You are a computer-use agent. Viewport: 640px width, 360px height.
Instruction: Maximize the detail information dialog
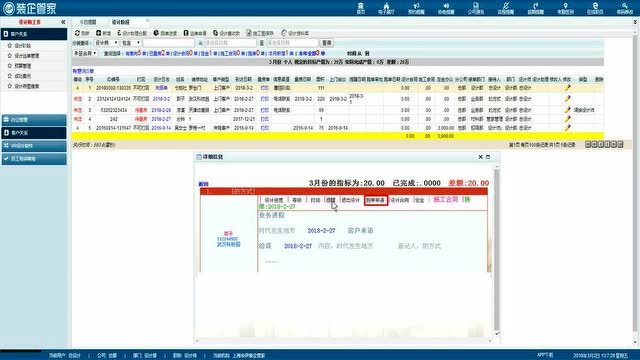click(488, 157)
